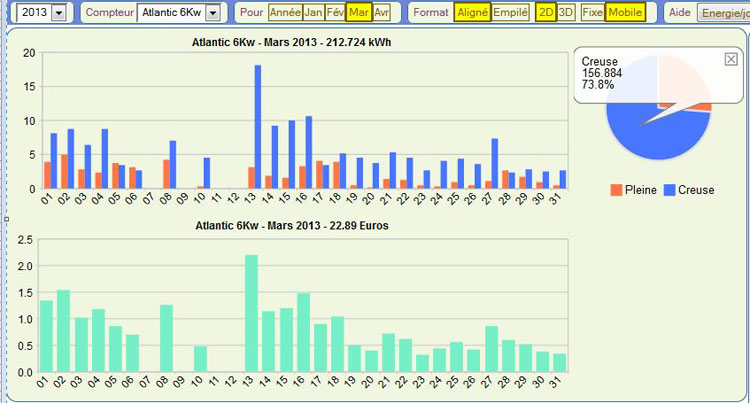Set tooltip mode to Fixe
Screen dimensions: 750x403
pos(593,13)
